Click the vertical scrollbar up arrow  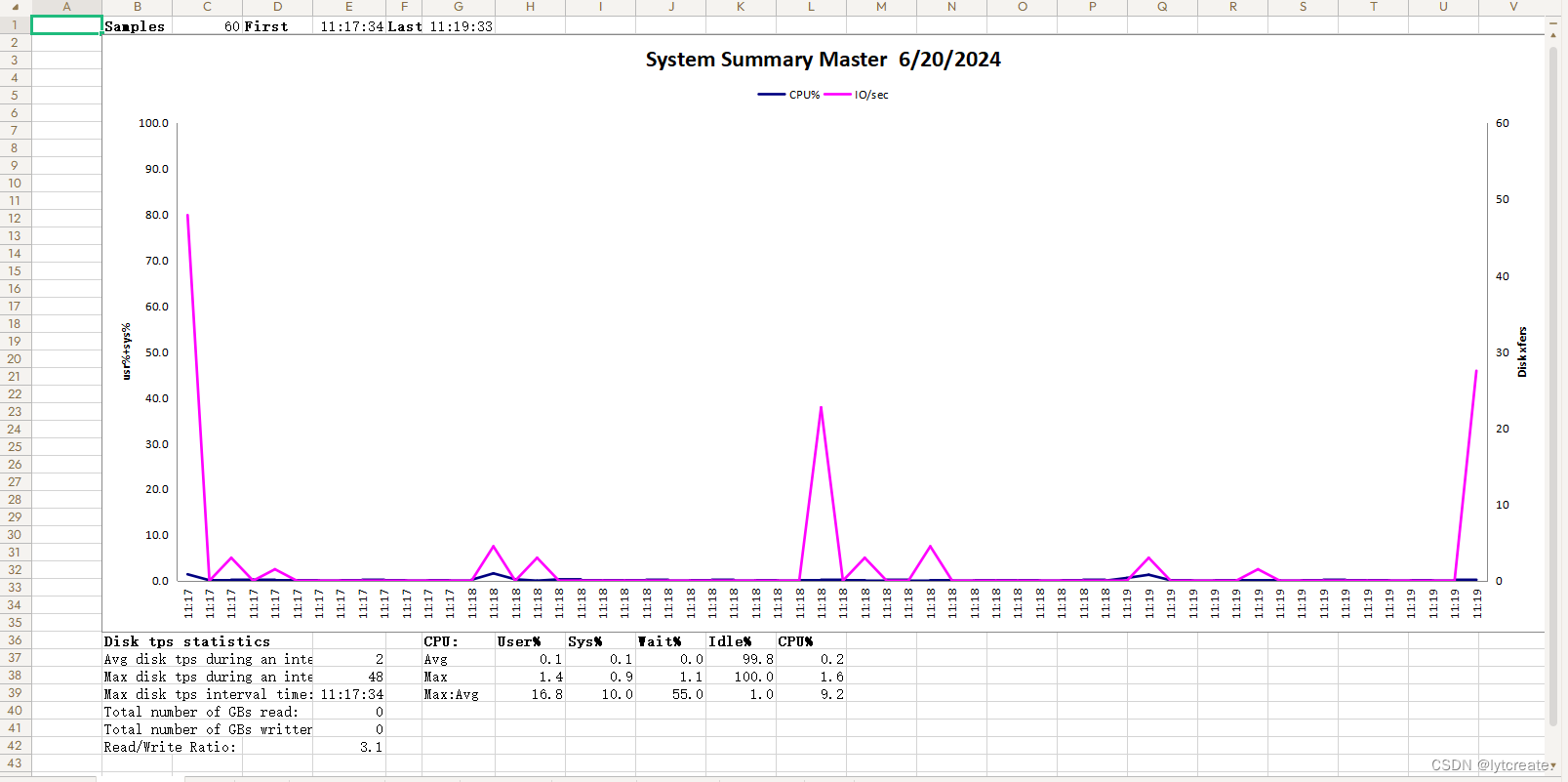tap(1553, 35)
